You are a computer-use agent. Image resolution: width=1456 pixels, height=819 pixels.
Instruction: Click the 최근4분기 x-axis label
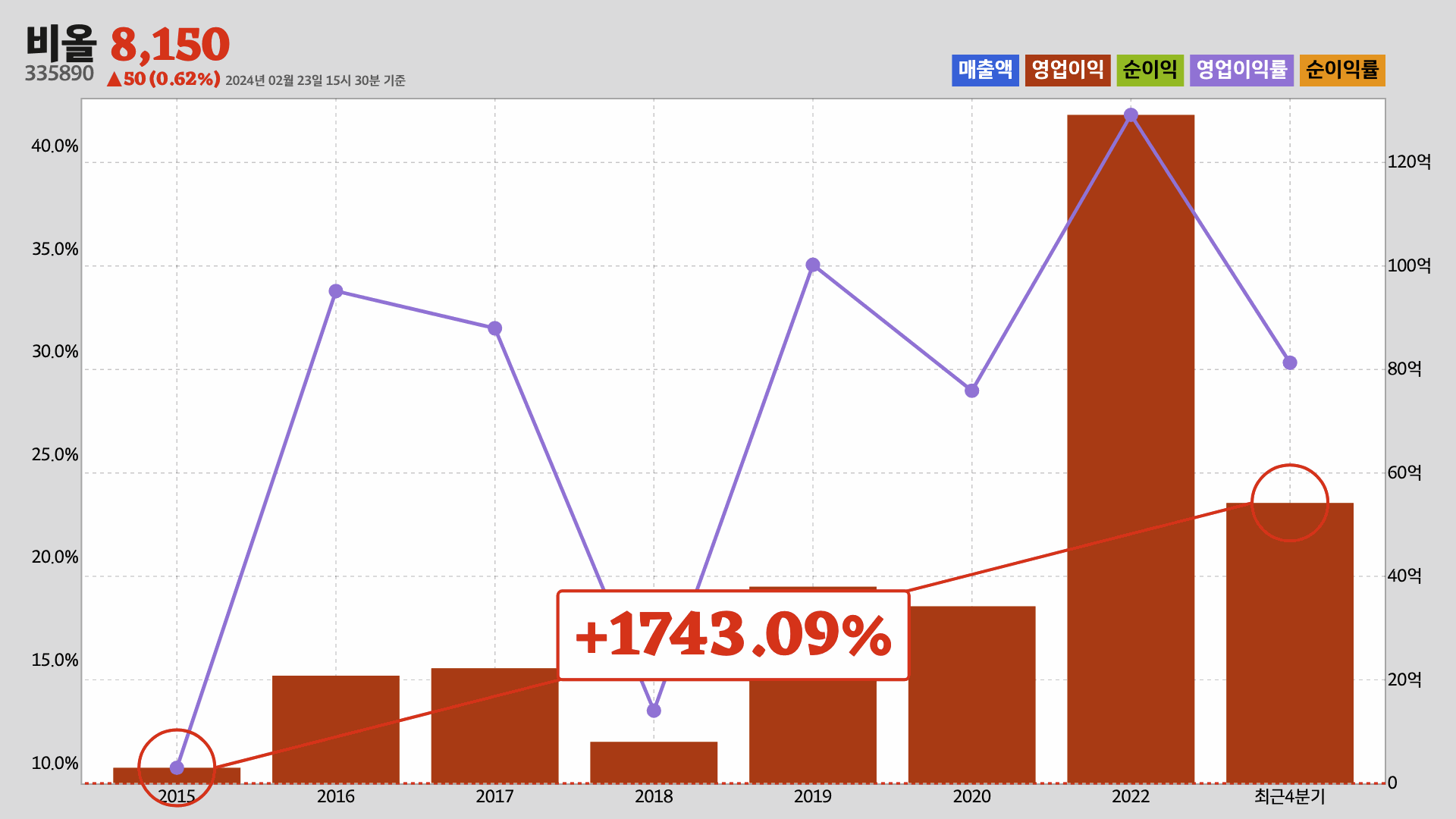click(1290, 796)
